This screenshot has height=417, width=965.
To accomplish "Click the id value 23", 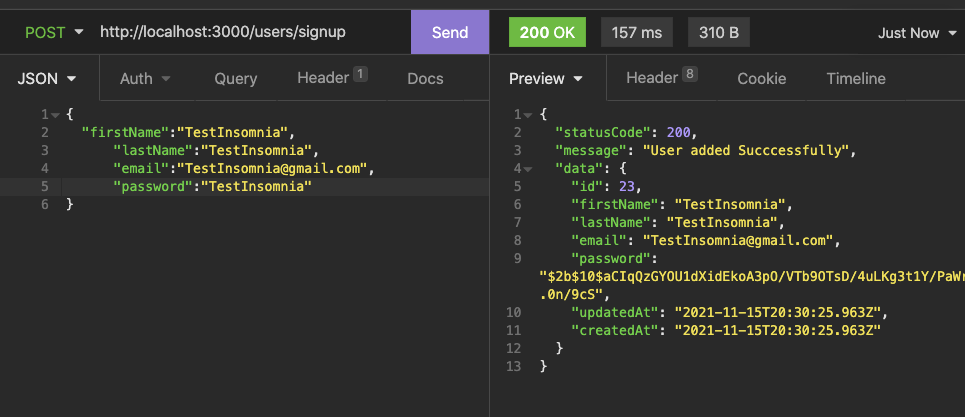I will [x=628, y=186].
